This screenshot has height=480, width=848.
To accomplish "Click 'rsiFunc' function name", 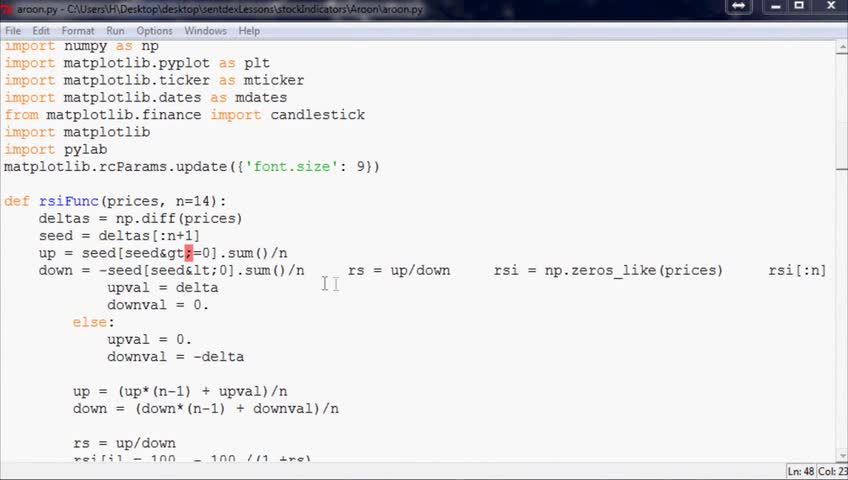I will point(69,202).
